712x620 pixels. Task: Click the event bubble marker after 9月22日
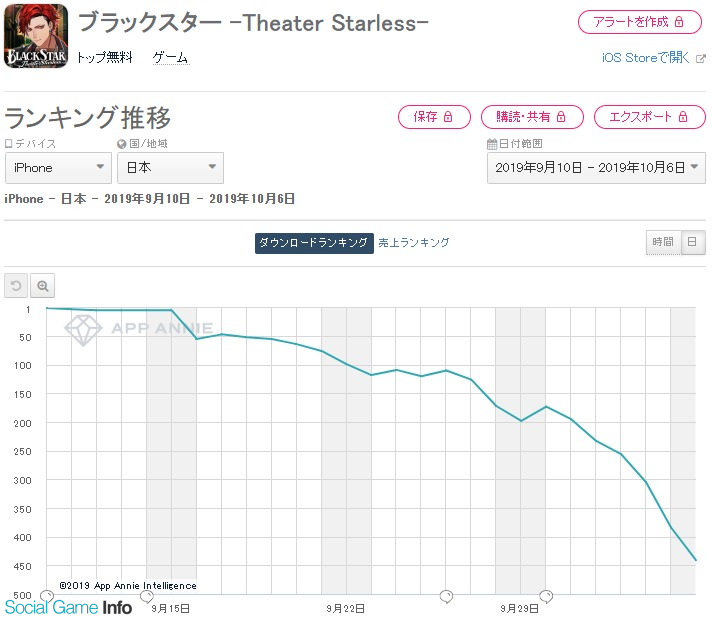(446, 596)
